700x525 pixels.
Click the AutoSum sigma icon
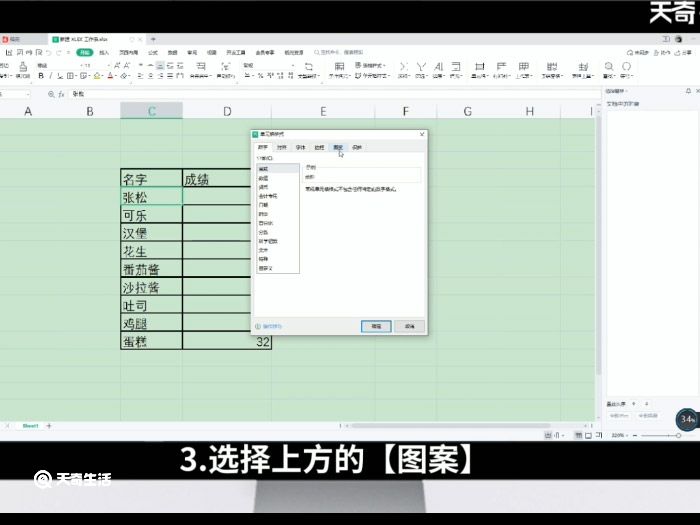pyautogui.click(x=403, y=67)
